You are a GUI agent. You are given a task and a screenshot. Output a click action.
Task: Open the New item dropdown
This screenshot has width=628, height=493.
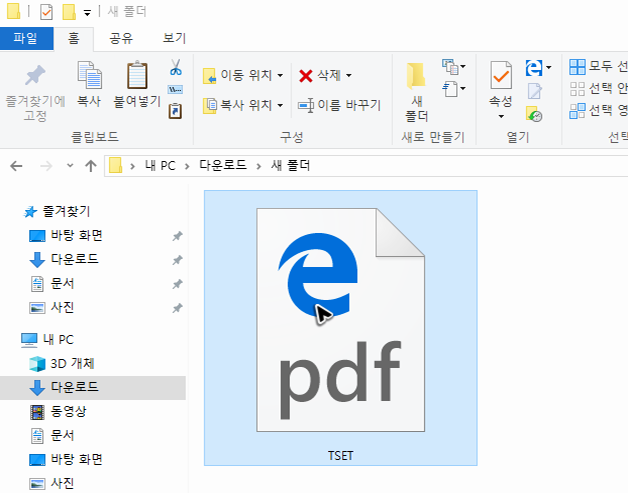click(x=453, y=66)
